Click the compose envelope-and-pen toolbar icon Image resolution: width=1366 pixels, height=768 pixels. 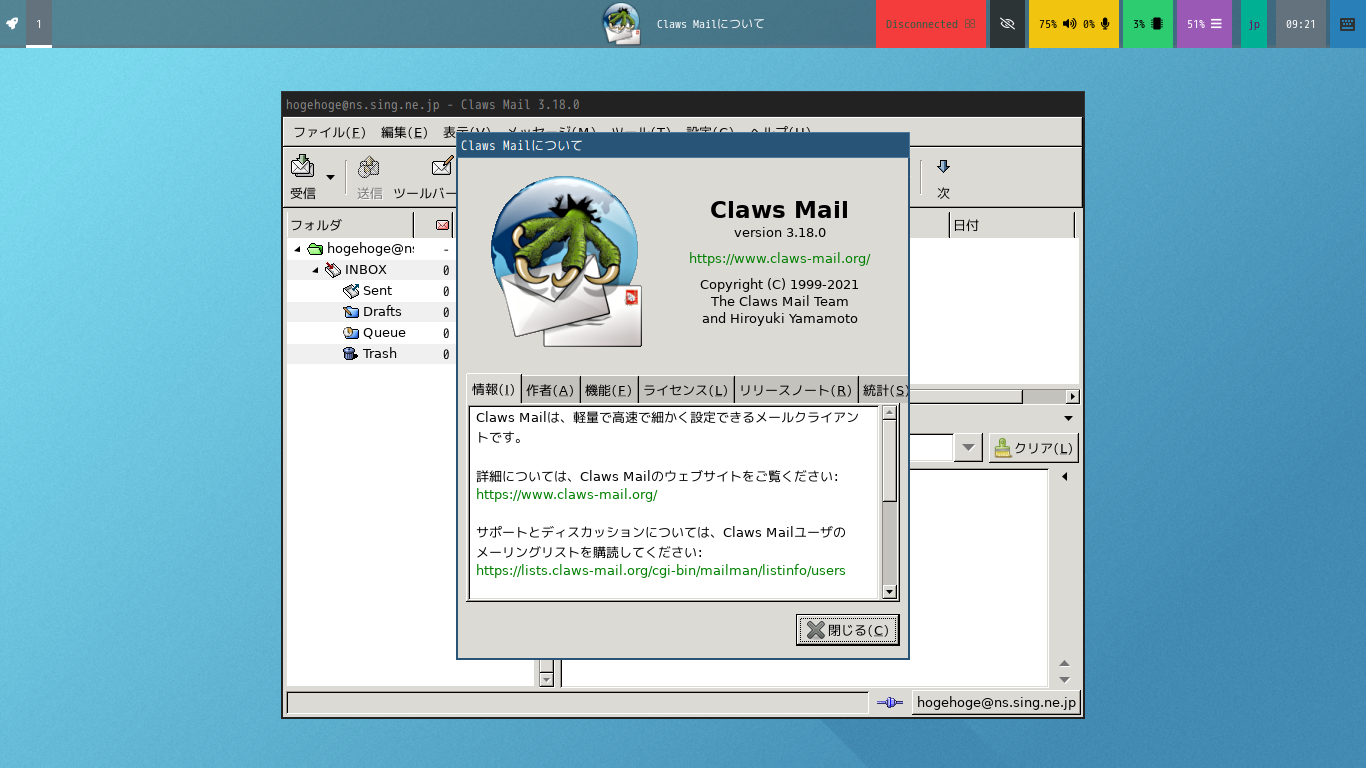(x=442, y=166)
